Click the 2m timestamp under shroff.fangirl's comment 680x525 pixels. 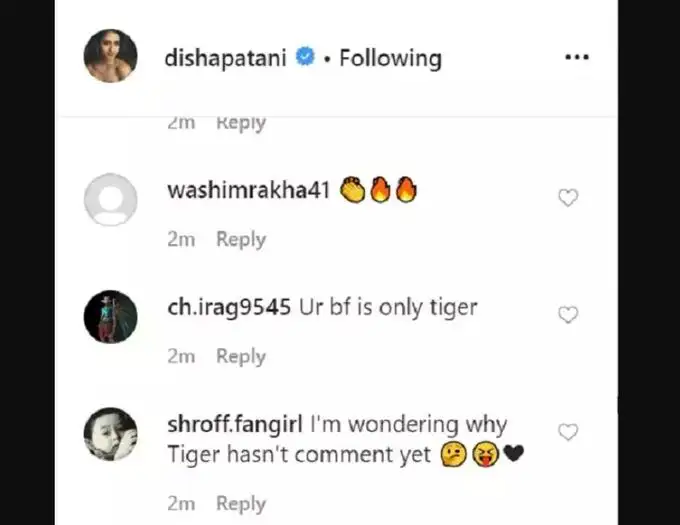(181, 503)
